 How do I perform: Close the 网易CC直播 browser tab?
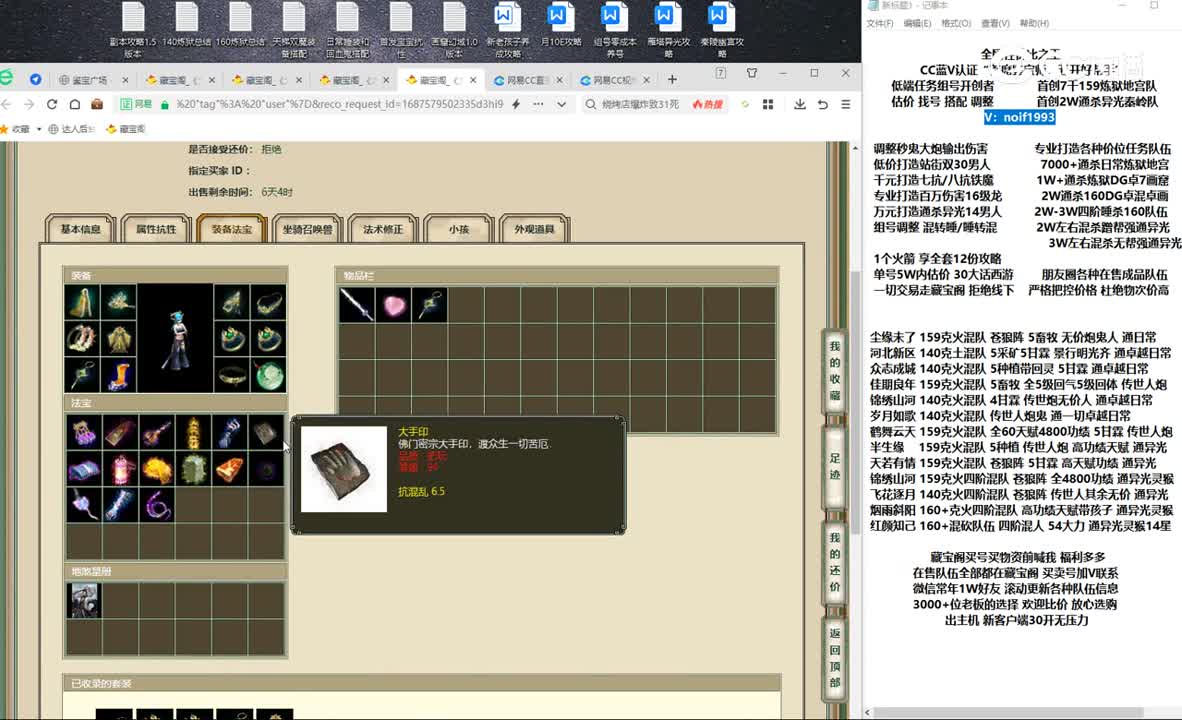pos(559,80)
